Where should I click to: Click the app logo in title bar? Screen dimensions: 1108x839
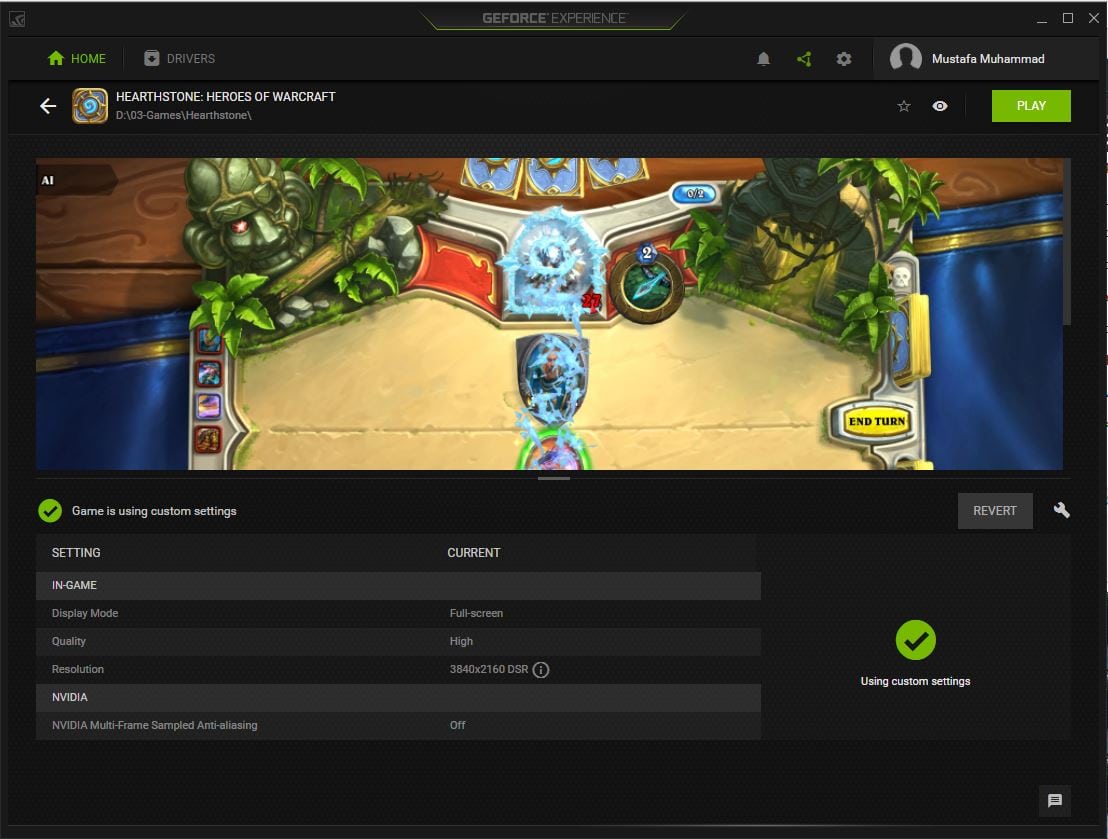tap(17, 19)
